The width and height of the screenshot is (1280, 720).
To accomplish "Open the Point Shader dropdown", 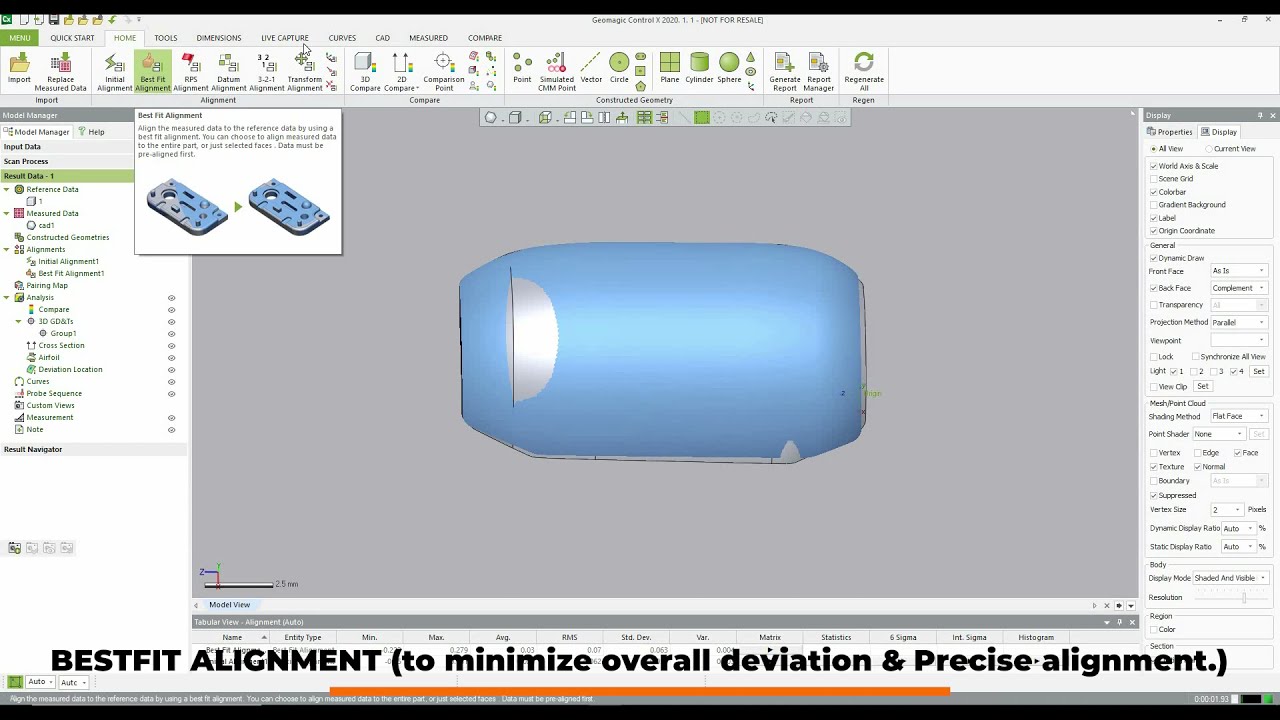I will click(x=1219, y=434).
